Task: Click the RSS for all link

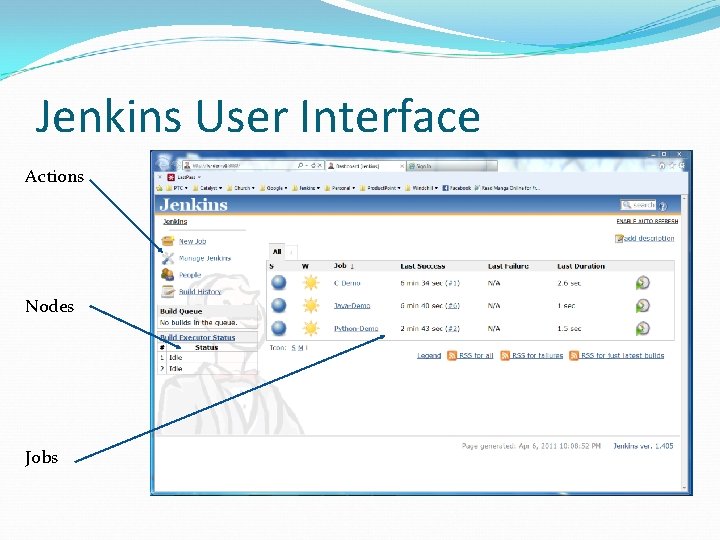Action: pyautogui.click(x=476, y=355)
